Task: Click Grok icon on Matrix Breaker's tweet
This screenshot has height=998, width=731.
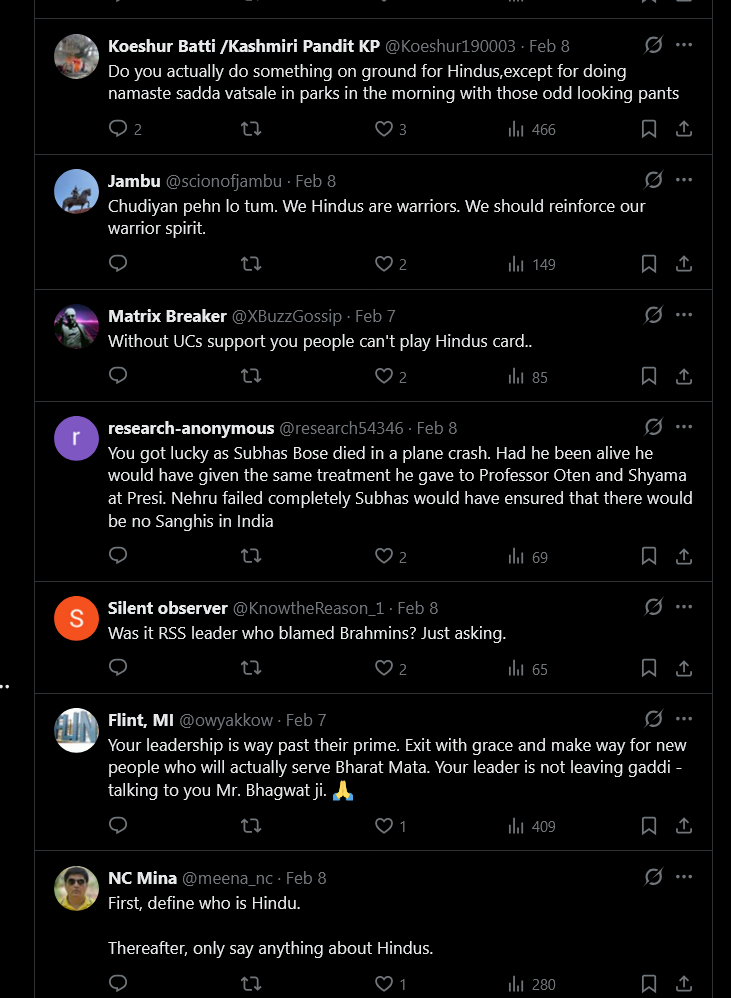Action: pyautogui.click(x=653, y=315)
